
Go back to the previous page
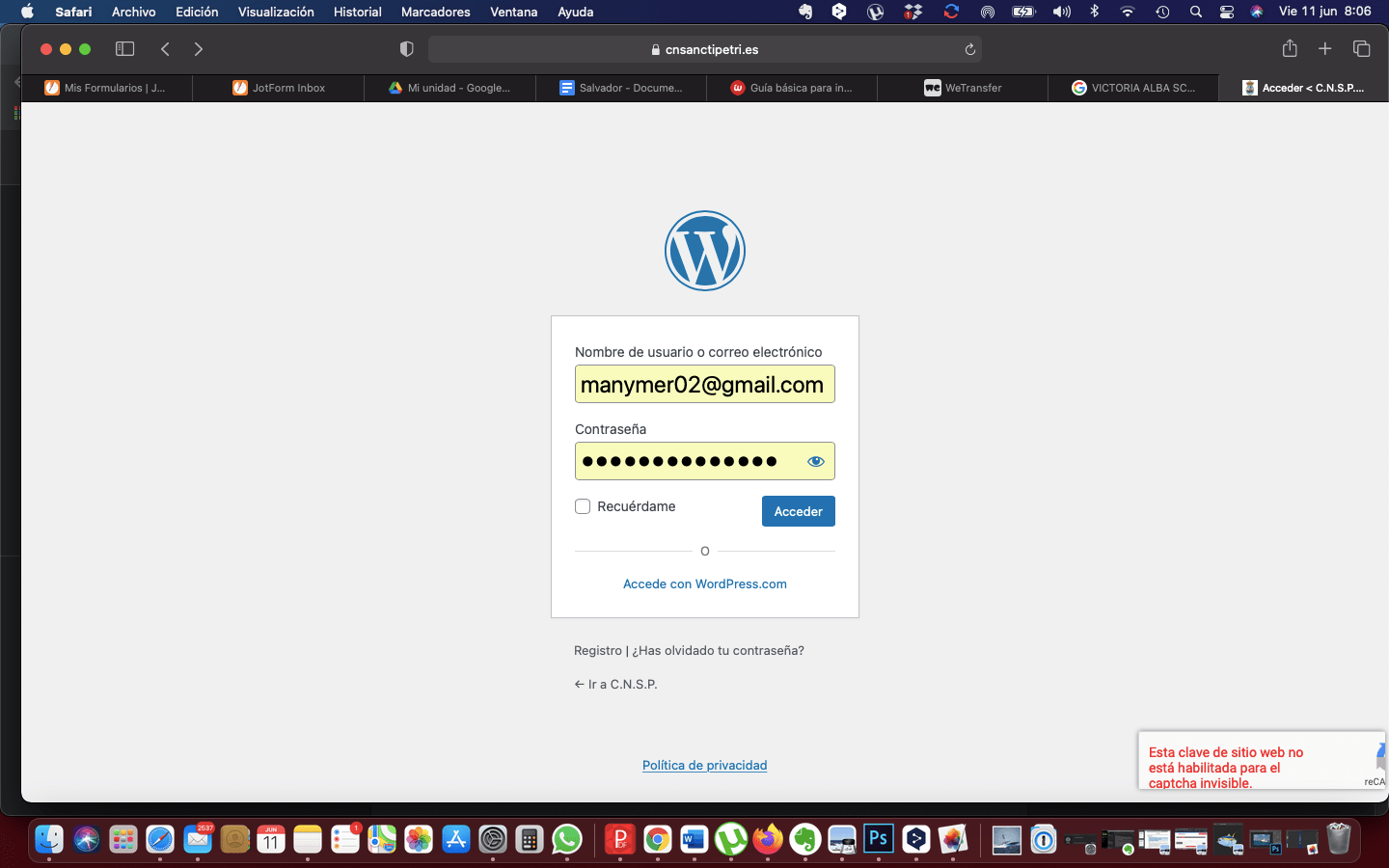tap(165, 49)
